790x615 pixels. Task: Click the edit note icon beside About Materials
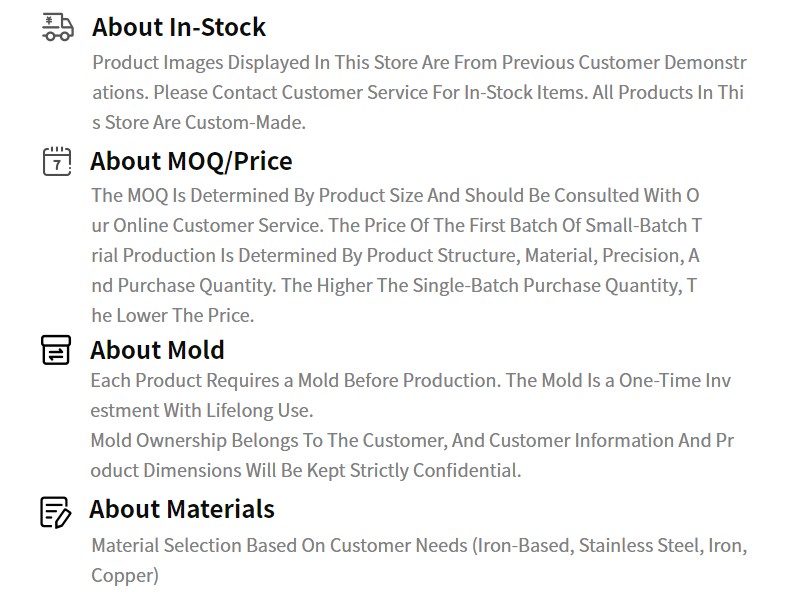(56, 510)
